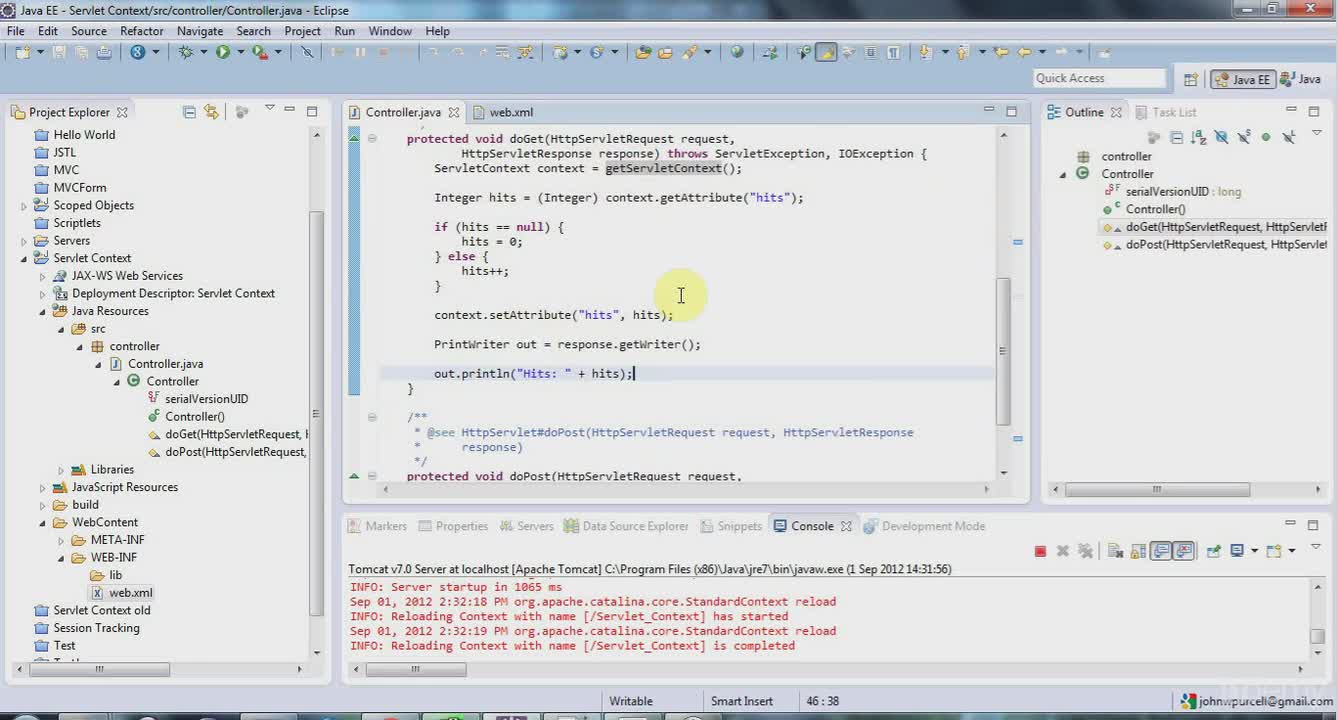Click Last Edit Location icon

tap(1002, 52)
